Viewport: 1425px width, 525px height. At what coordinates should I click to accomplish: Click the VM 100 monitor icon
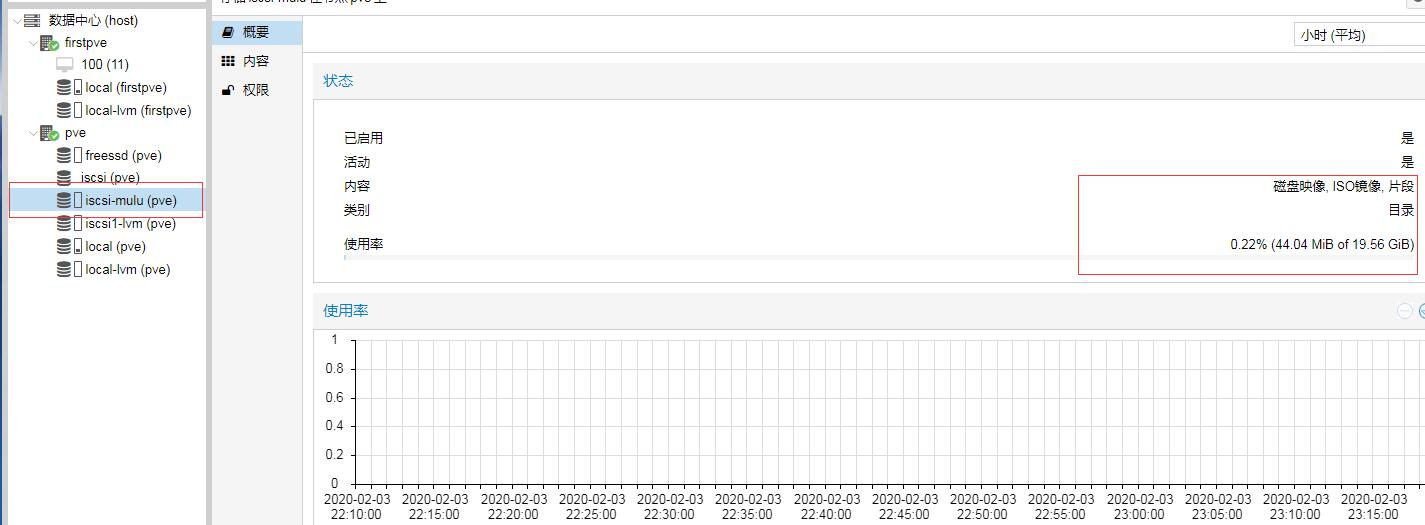(x=65, y=65)
